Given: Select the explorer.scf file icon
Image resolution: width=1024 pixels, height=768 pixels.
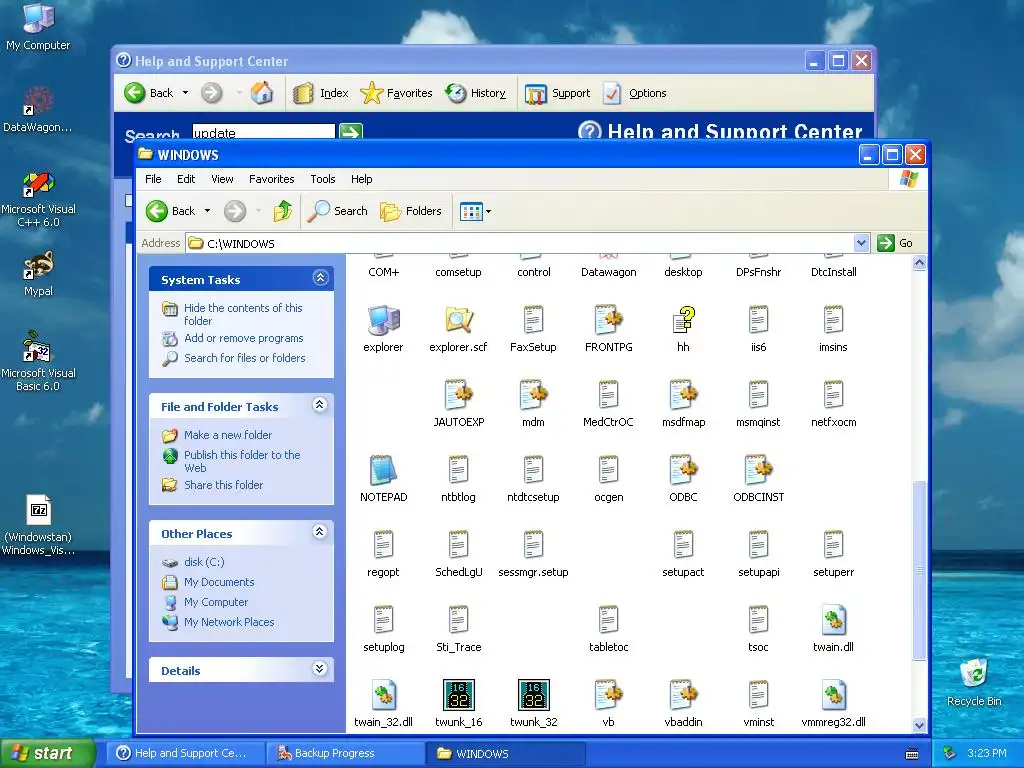Looking at the screenshot, I should pyautogui.click(x=458, y=320).
